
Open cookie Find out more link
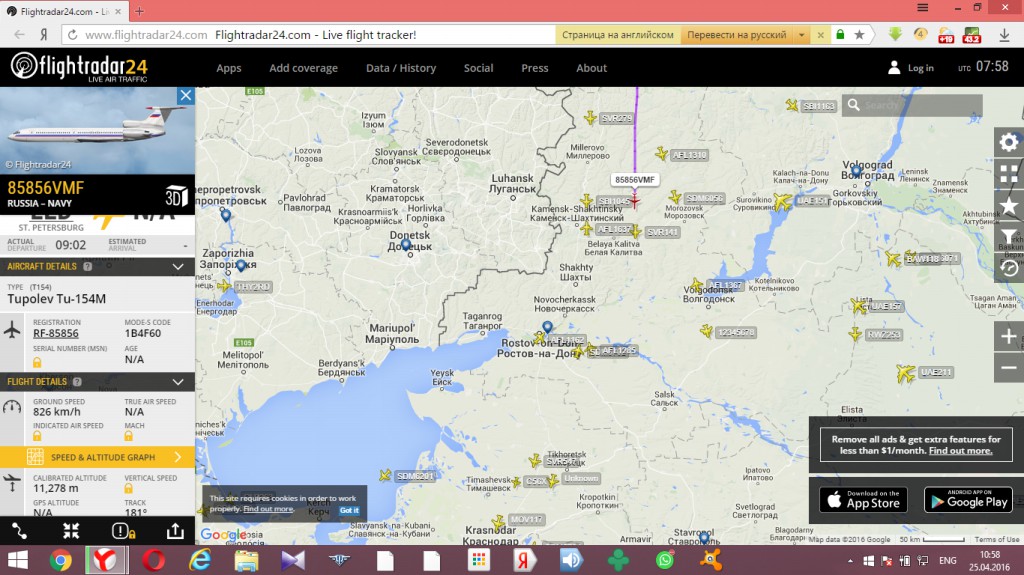[x=268, y=509]
